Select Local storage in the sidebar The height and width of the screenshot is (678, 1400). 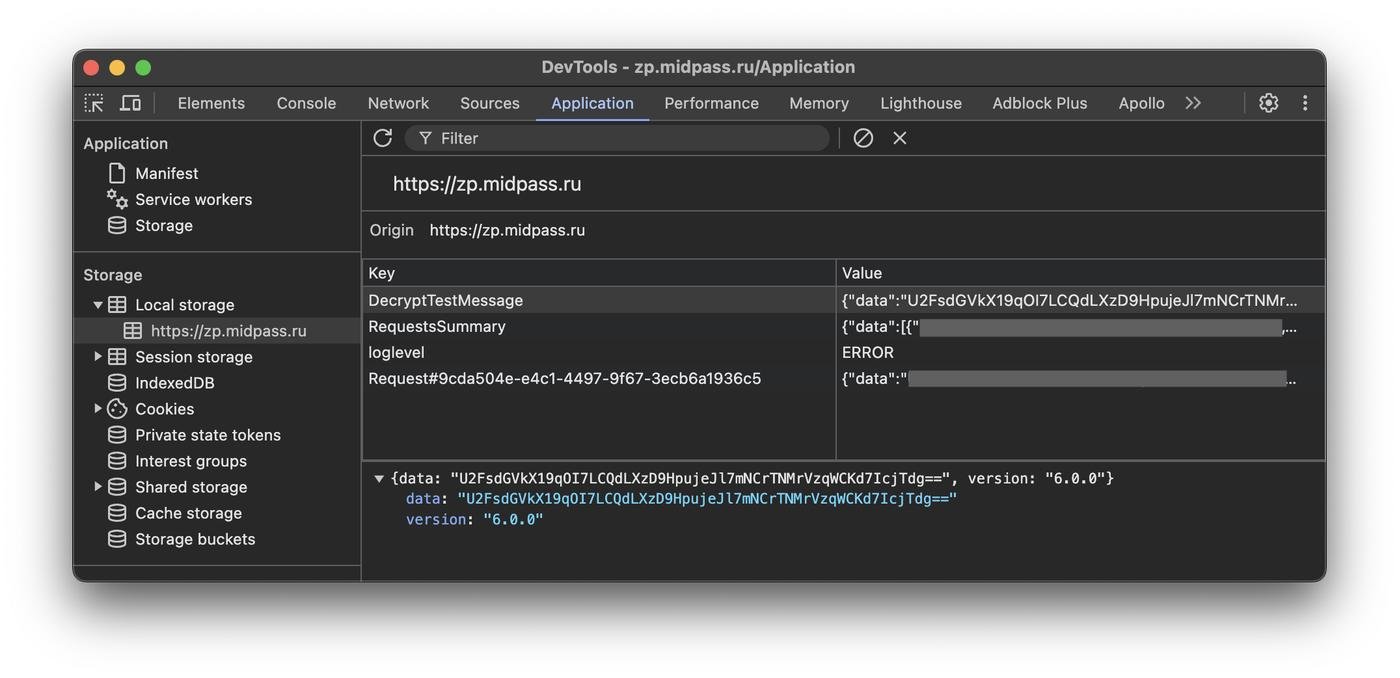pos(184,305)
